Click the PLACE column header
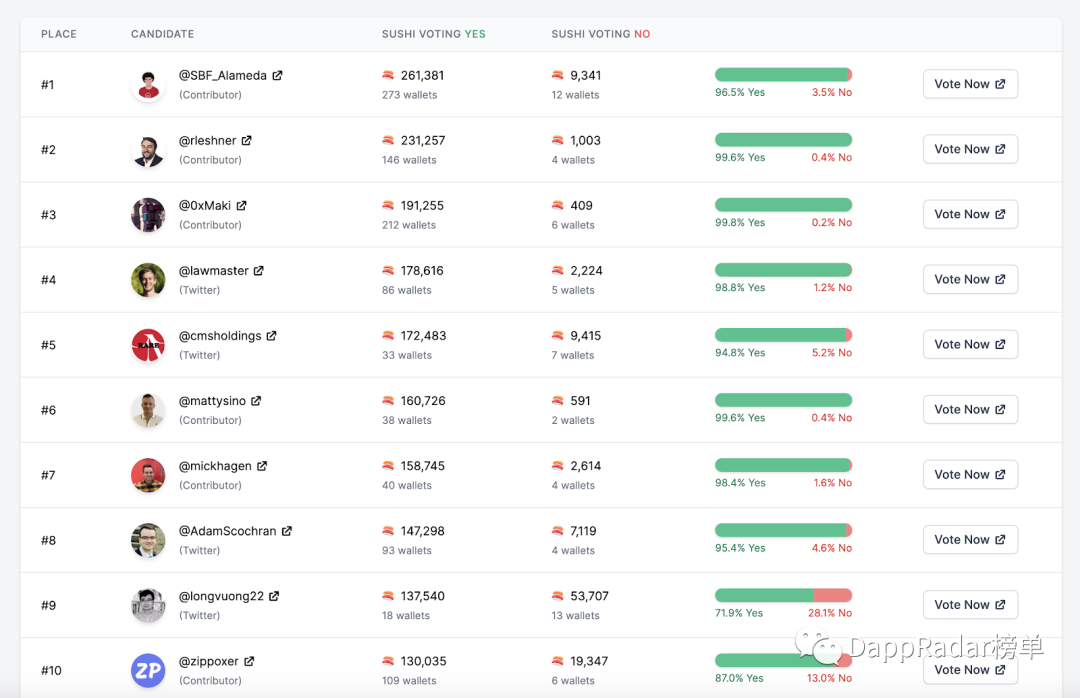This screenshot has width=1080, height=698. point(59,34)
